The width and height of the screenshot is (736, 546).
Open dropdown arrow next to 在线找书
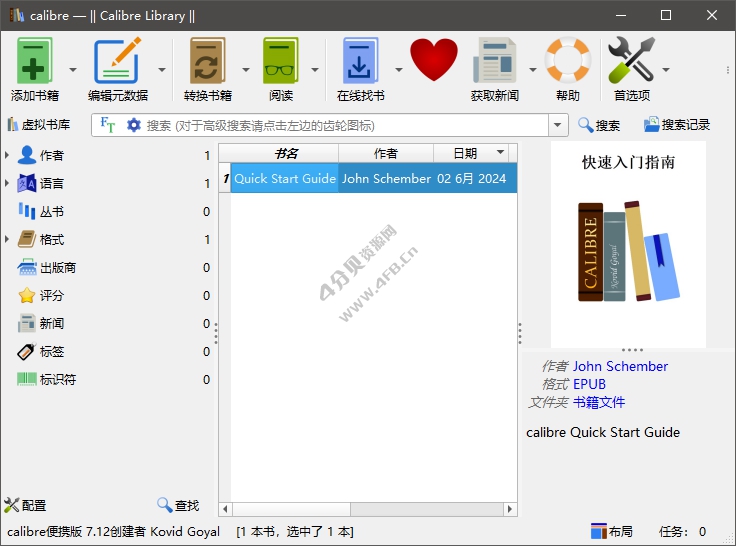(399, 70)
